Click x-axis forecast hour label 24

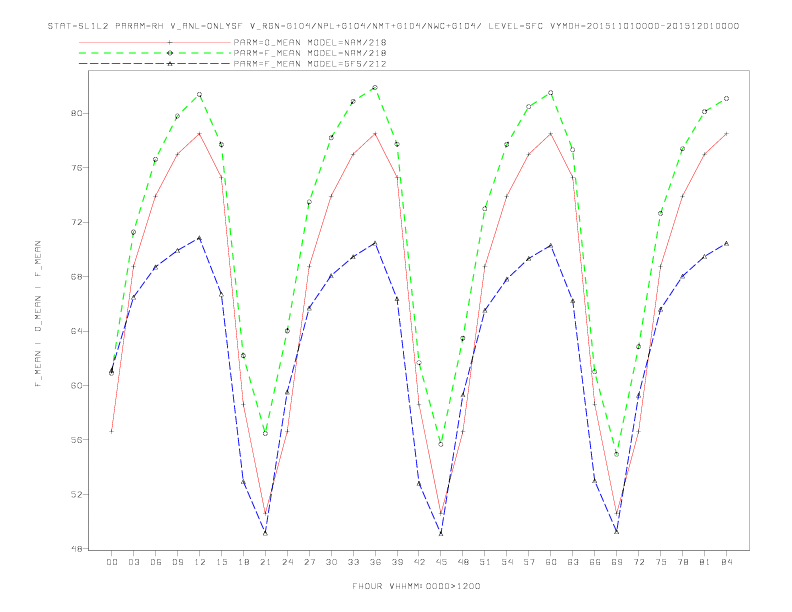287,562
